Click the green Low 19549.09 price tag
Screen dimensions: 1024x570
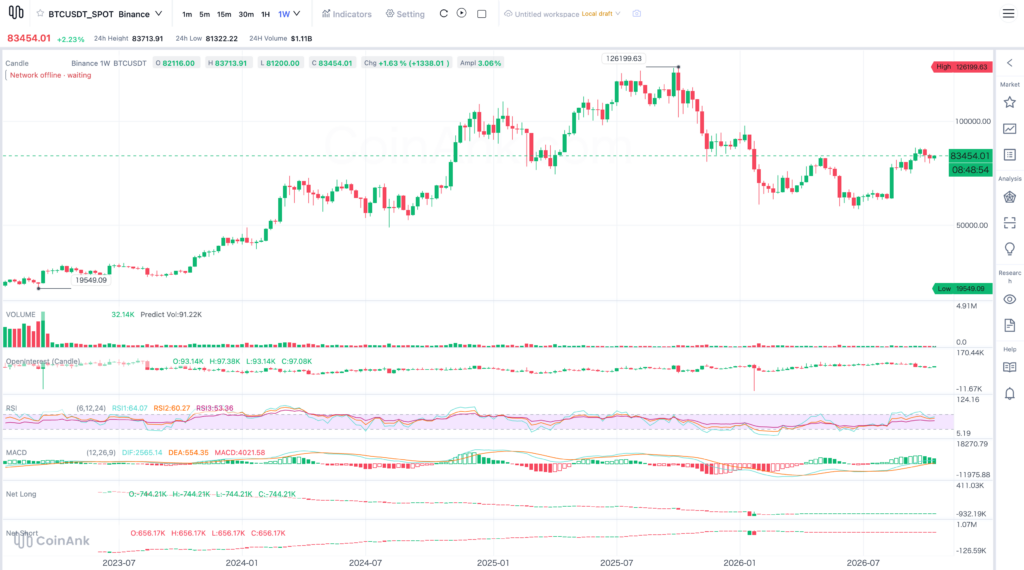tap(962, 289)
